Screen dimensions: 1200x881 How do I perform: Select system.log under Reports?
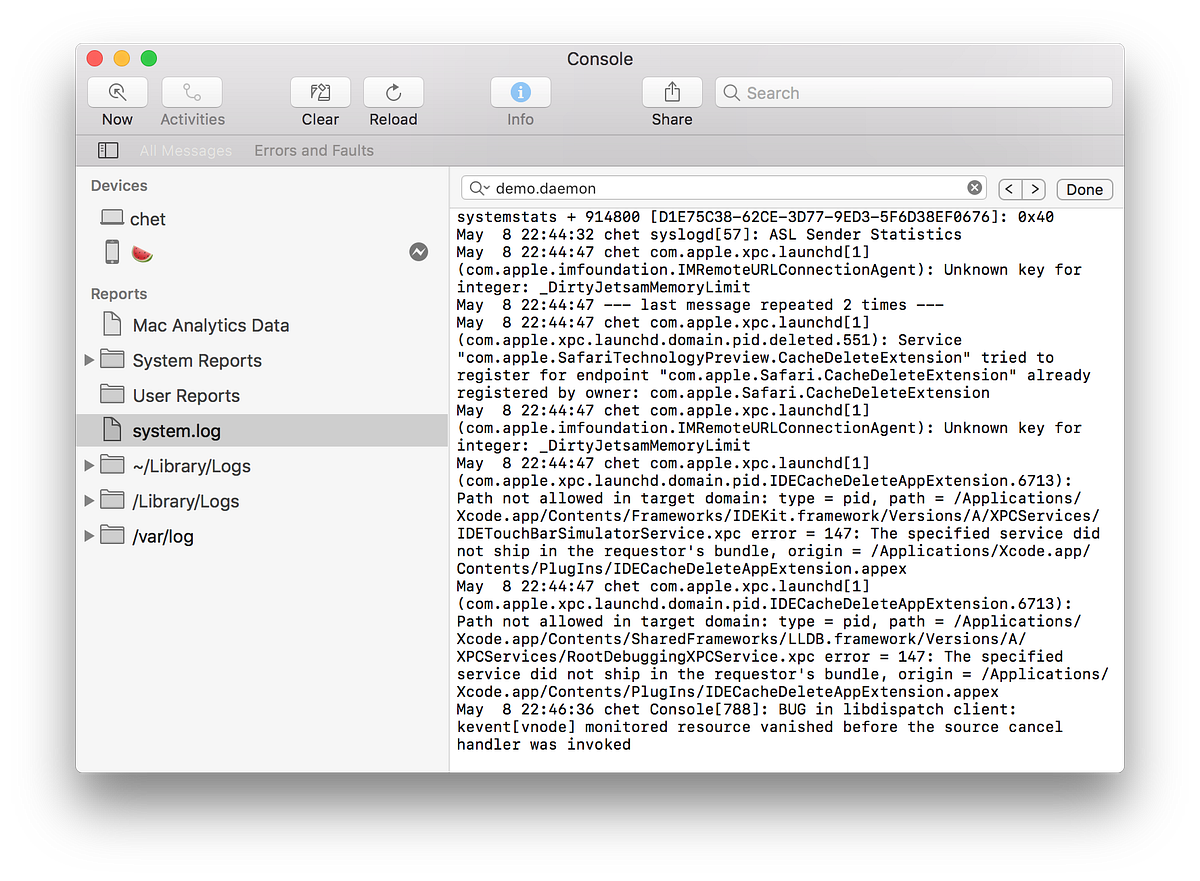pos(171,430)
